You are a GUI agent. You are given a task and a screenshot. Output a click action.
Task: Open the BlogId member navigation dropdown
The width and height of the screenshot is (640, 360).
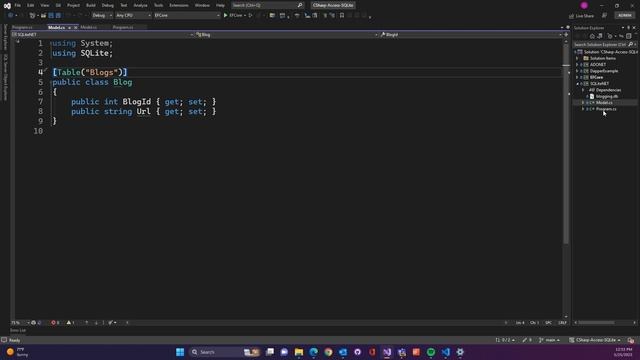coord(471,35)
